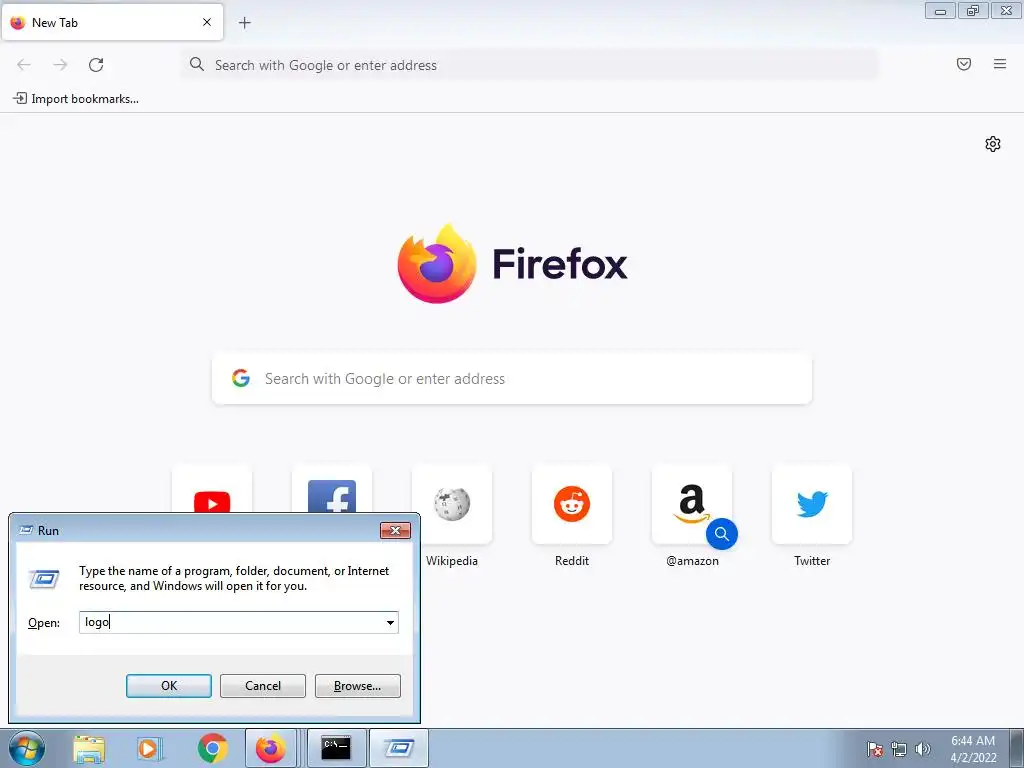Click the search box with Google logo
This screenshot has width=1024, height=768.
pyautogui.click(x=512, y=379)
